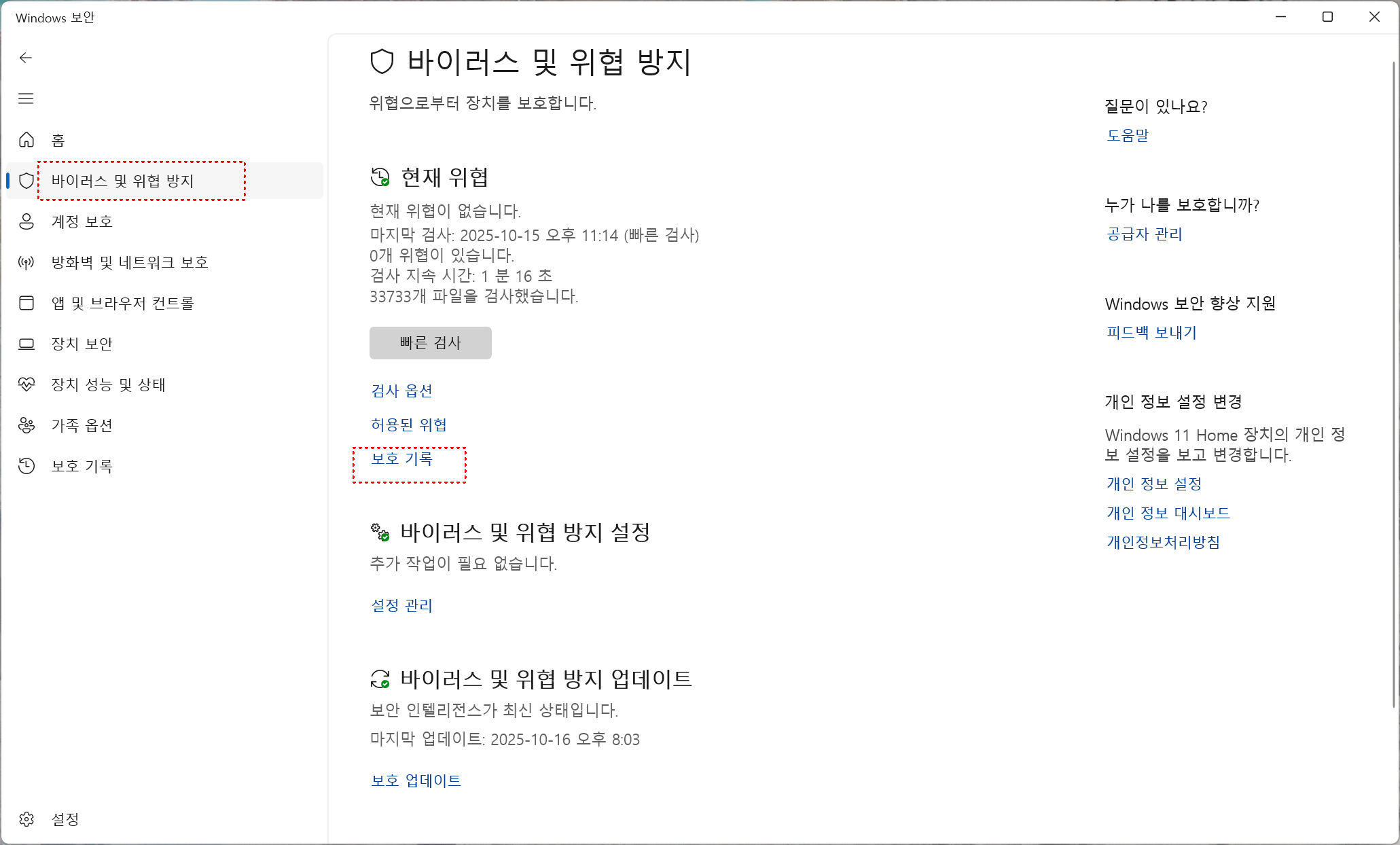View 보호 기록 from the sidebar
1400x845 pixels.
(82, 466)
